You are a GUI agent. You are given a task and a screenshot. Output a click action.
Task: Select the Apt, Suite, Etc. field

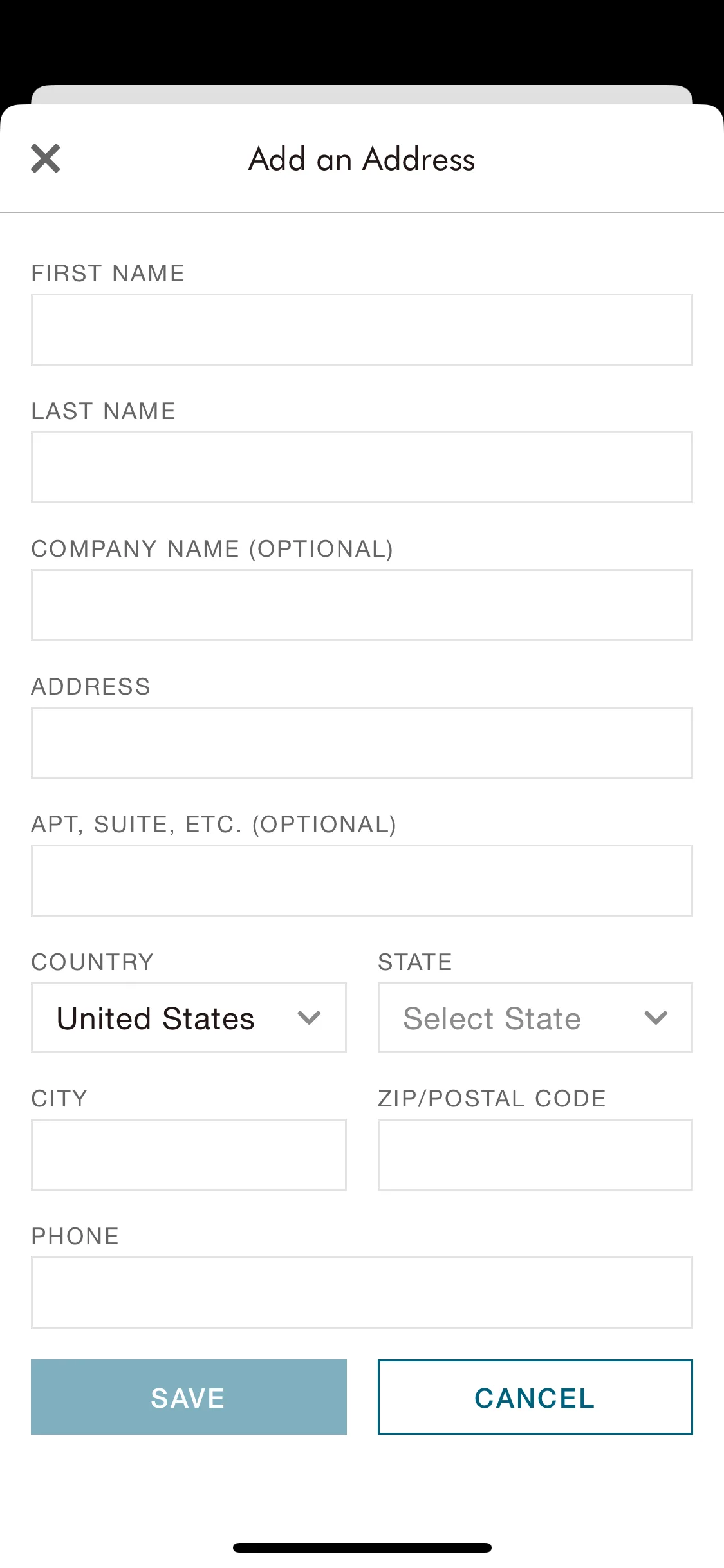tap(362, 881)
